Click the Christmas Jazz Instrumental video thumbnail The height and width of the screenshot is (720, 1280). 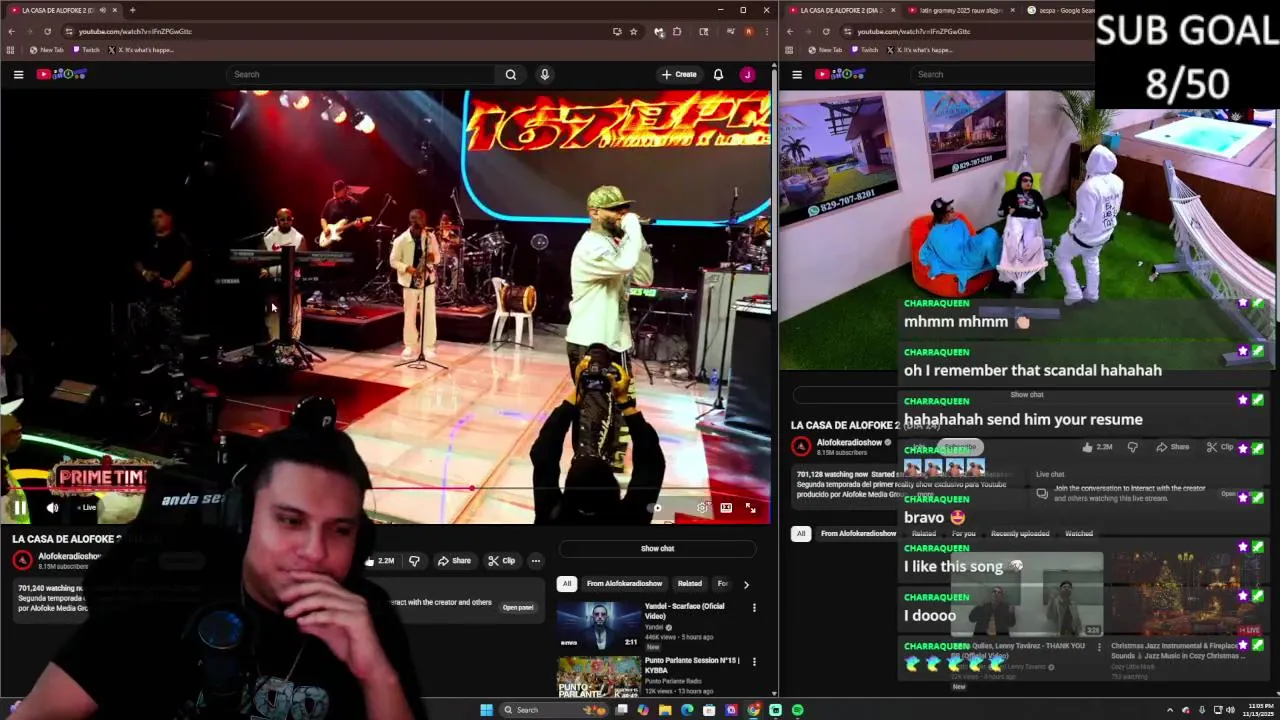coord(1184,594)
